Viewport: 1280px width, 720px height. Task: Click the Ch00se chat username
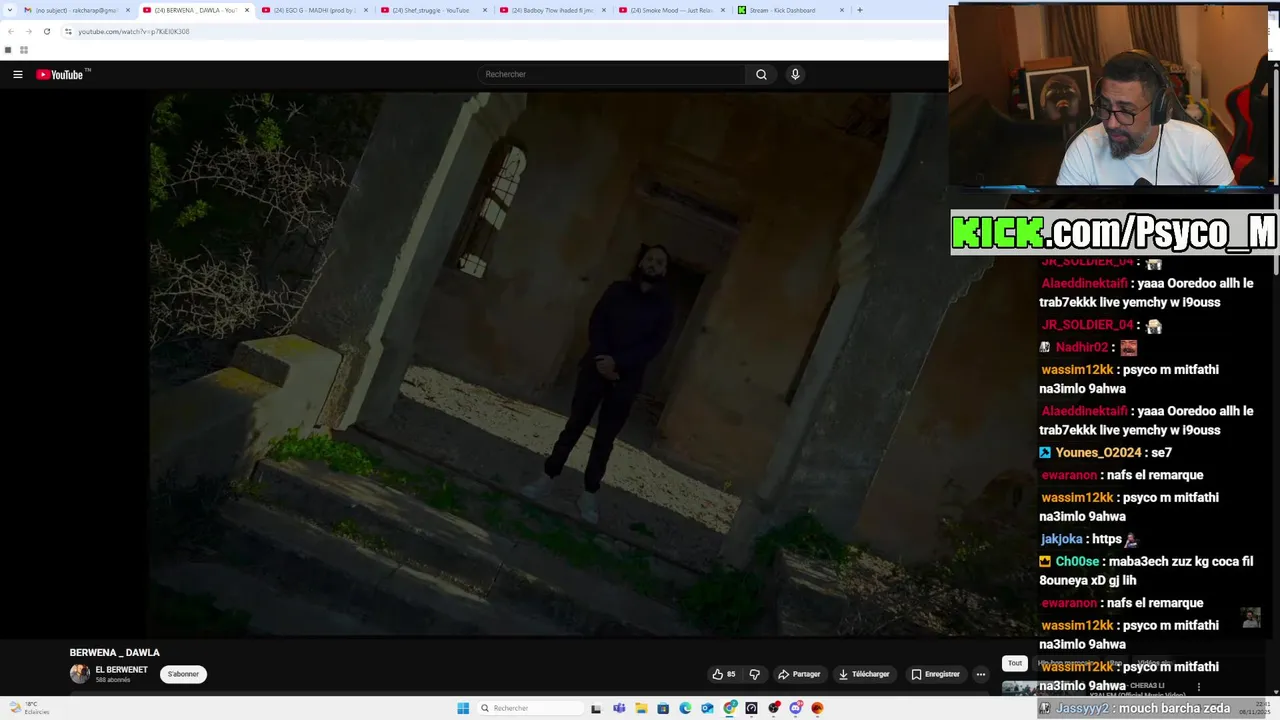point(1077,561)
